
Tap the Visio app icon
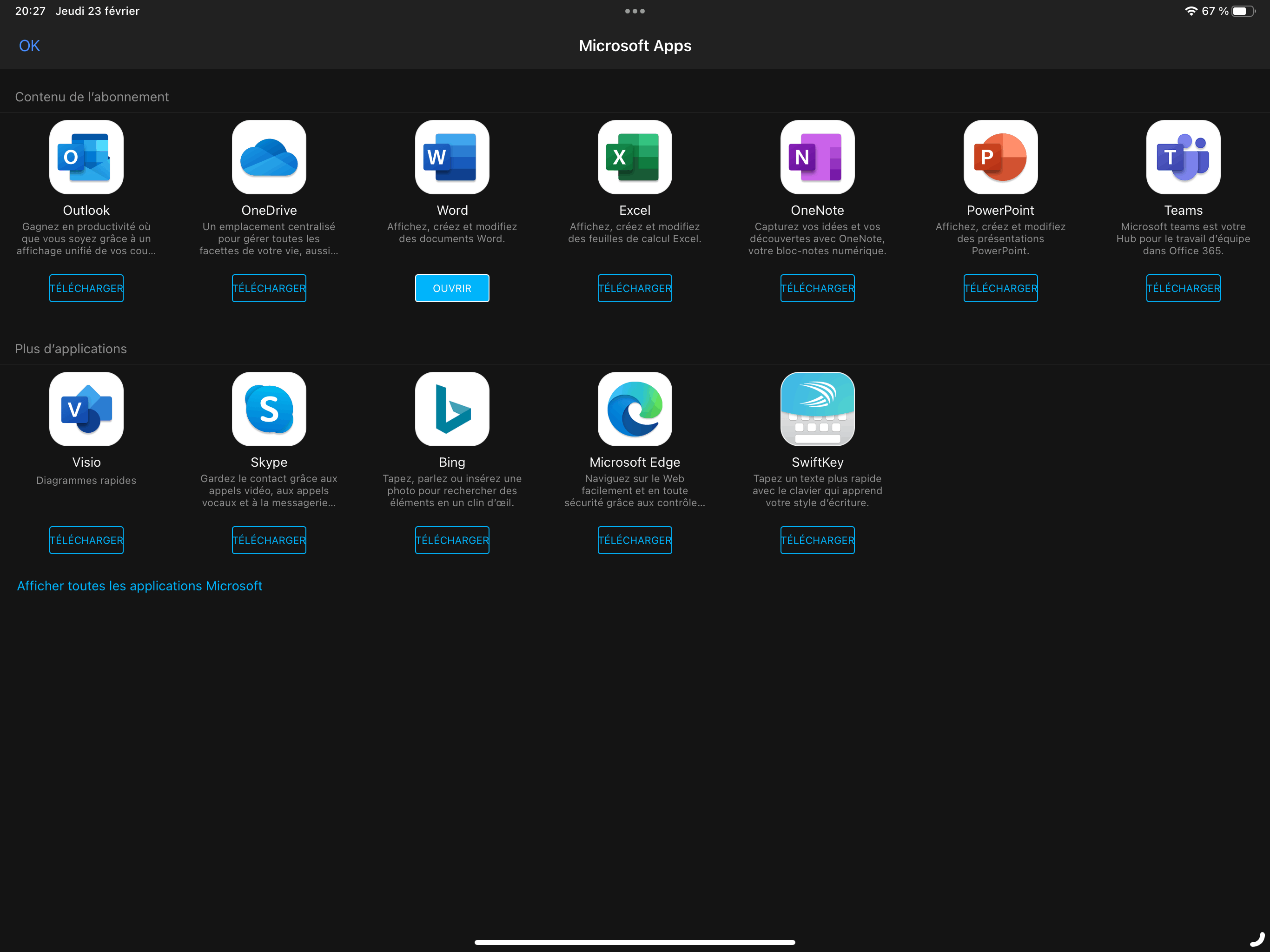click(86, 409)
